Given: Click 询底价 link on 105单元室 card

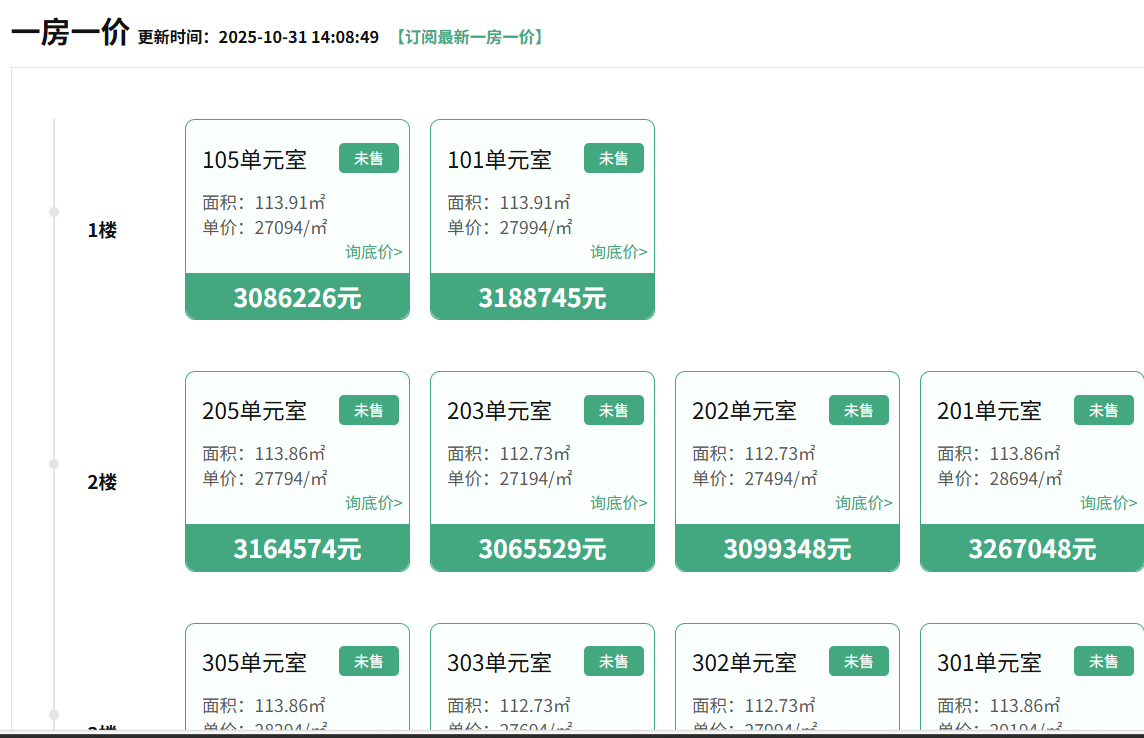Looking at the screenshot, I should click(x=374, y=252).
